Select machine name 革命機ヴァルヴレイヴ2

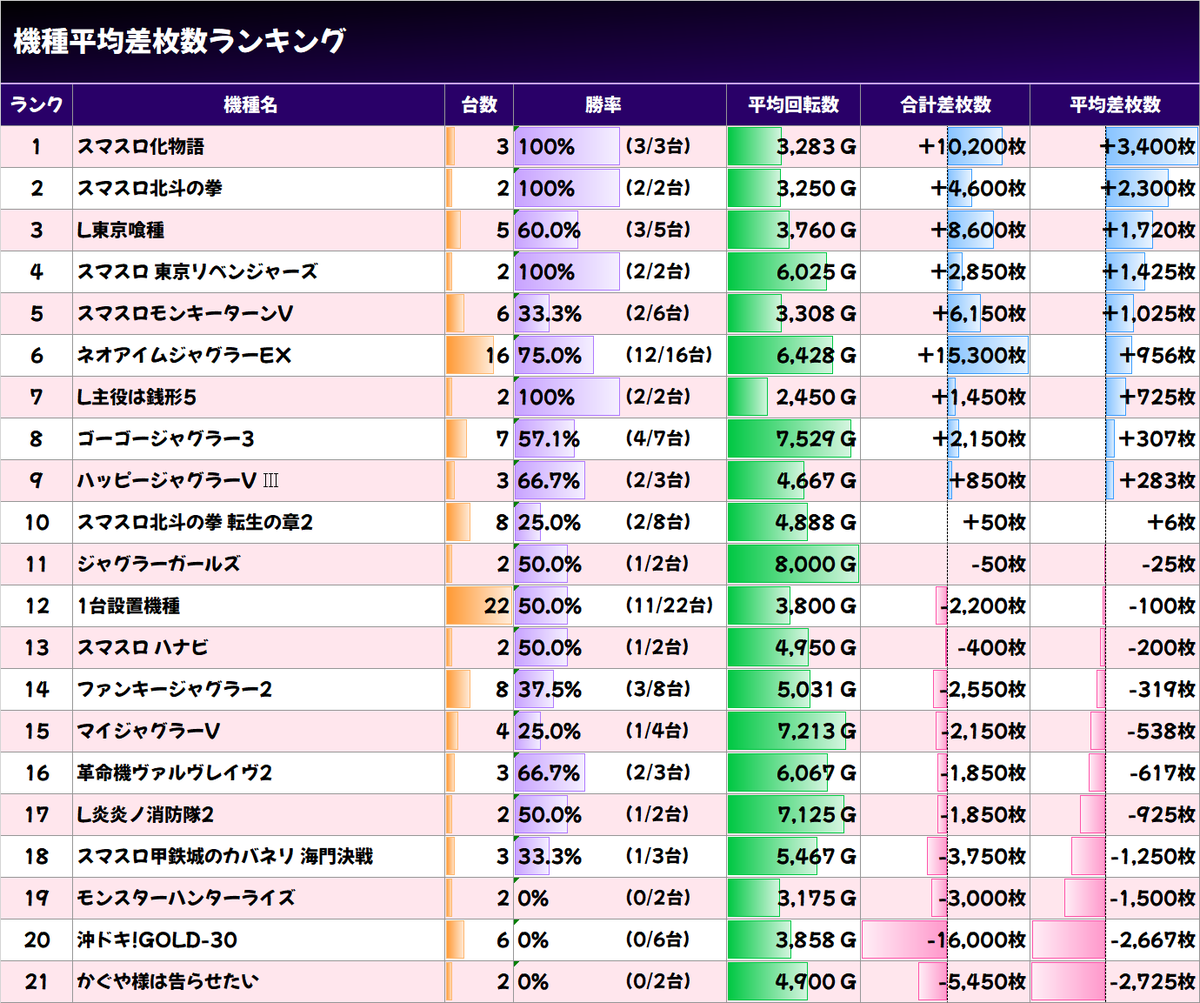pyautogui.click(x=175, y=773)
